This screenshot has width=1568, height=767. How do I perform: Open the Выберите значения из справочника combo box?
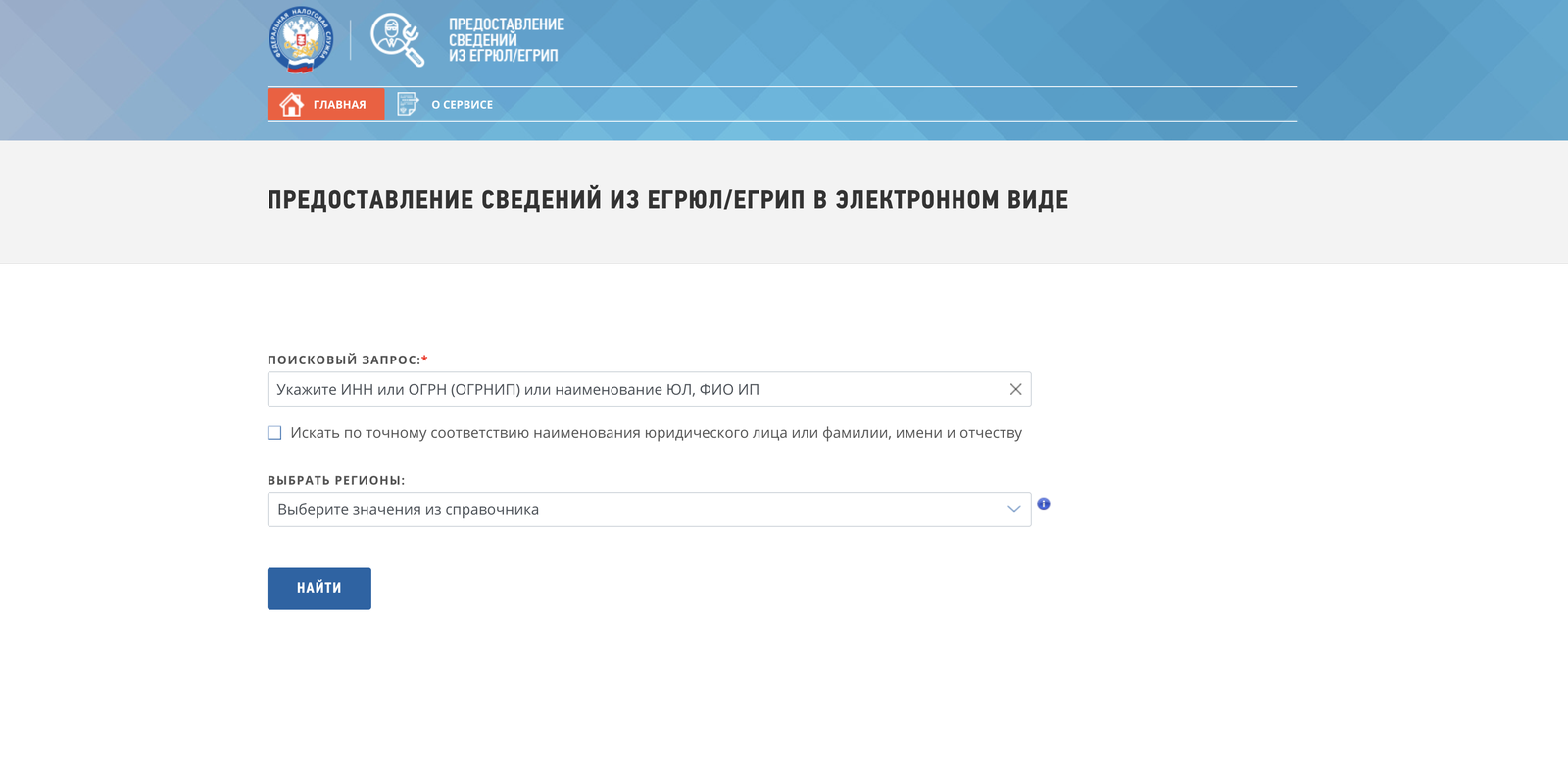click(649, 509)
